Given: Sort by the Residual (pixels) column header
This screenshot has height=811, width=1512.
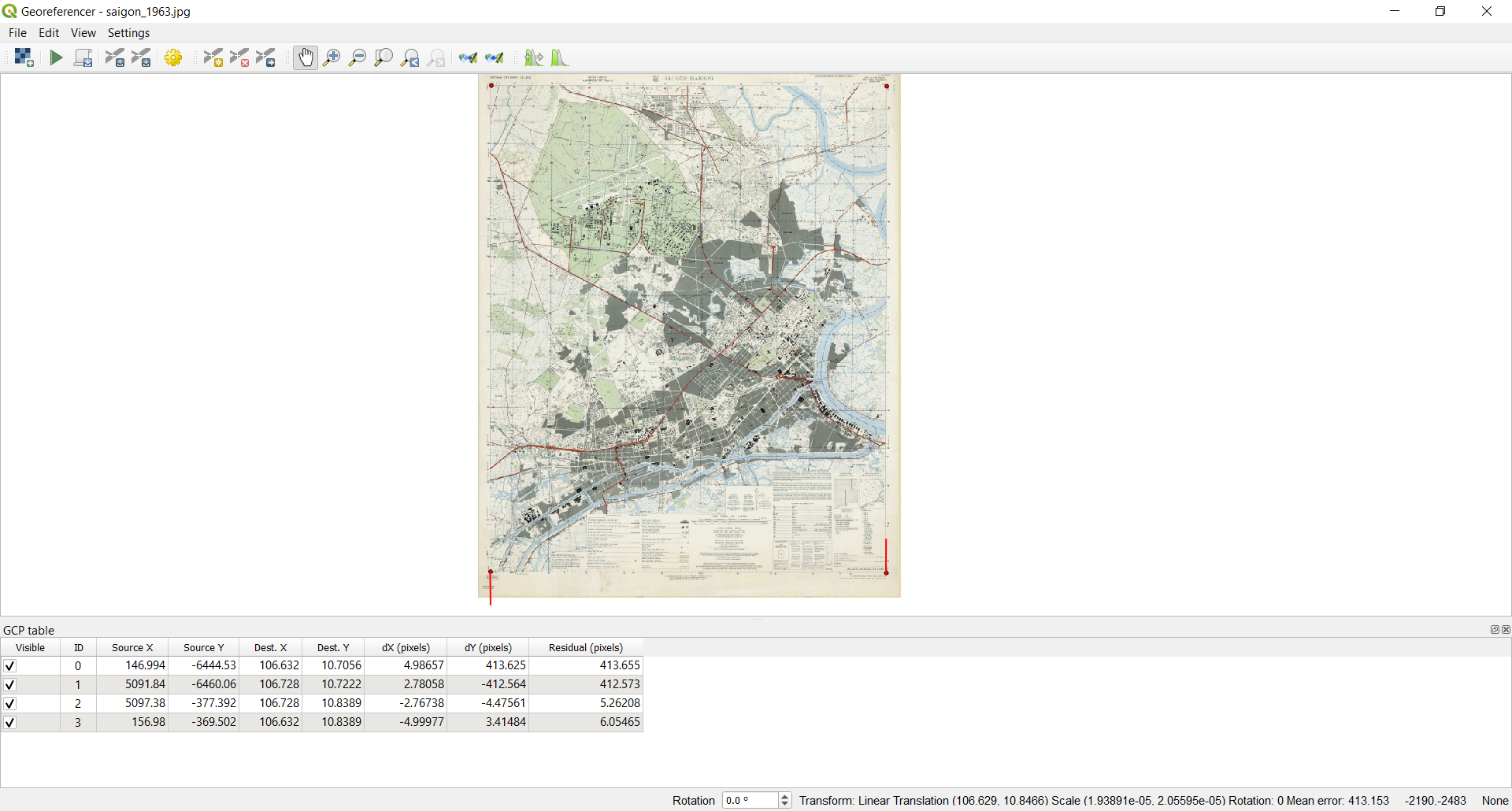Looking at the screenshot, I should [586, 647].
